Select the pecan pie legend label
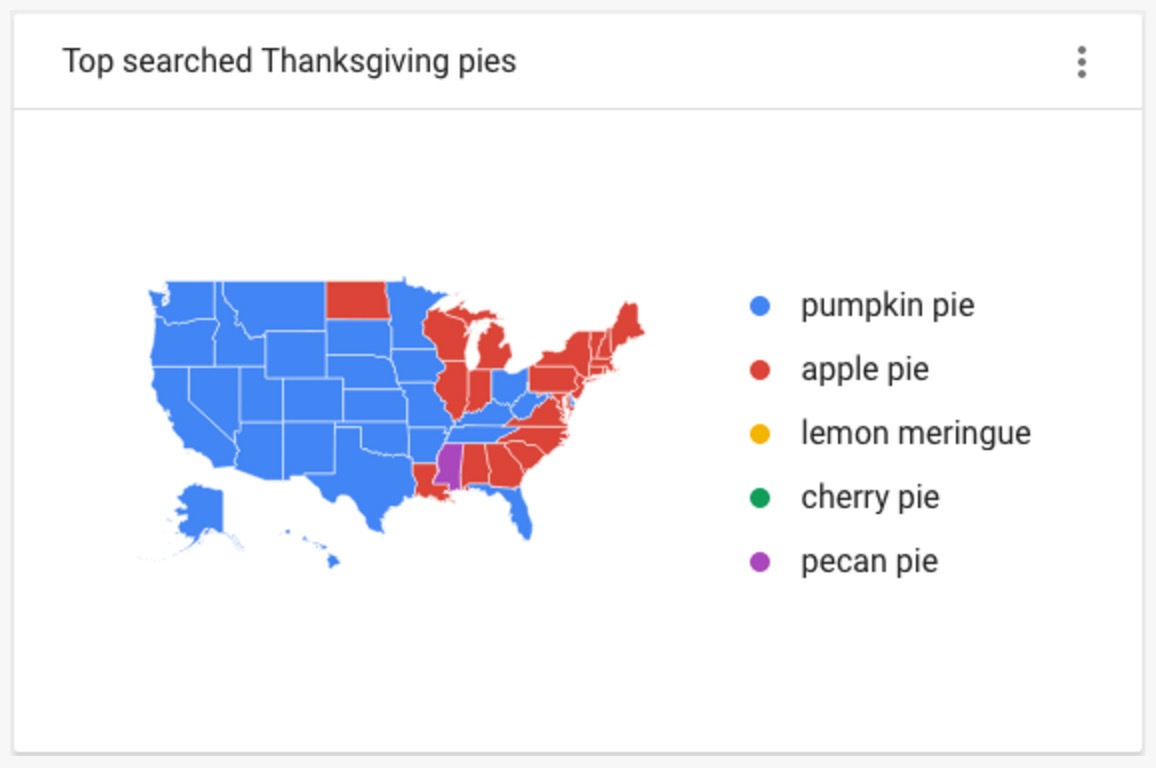Image resolution: width=1156 pixels, height=768 pixels. (x=869, y=562)
